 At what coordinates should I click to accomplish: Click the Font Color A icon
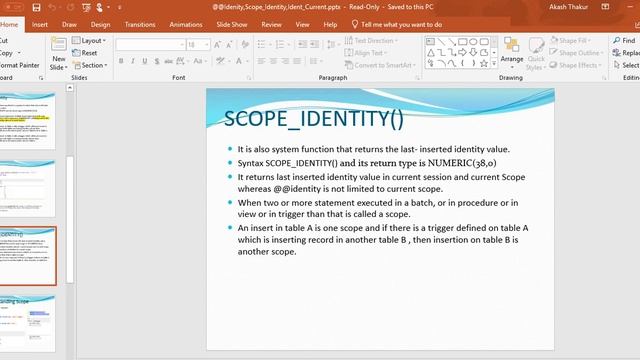pos(239,61)
